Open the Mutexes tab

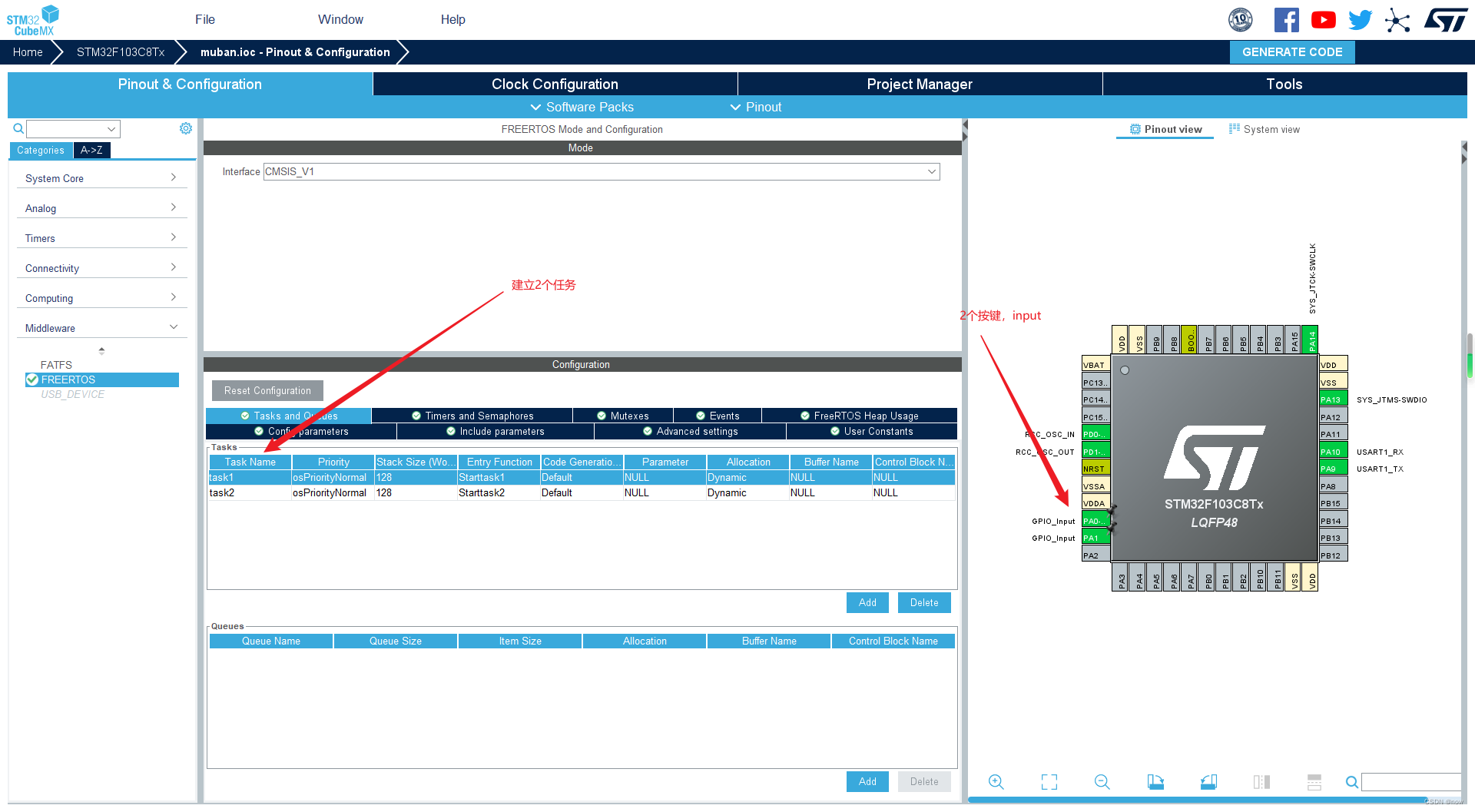623,416
